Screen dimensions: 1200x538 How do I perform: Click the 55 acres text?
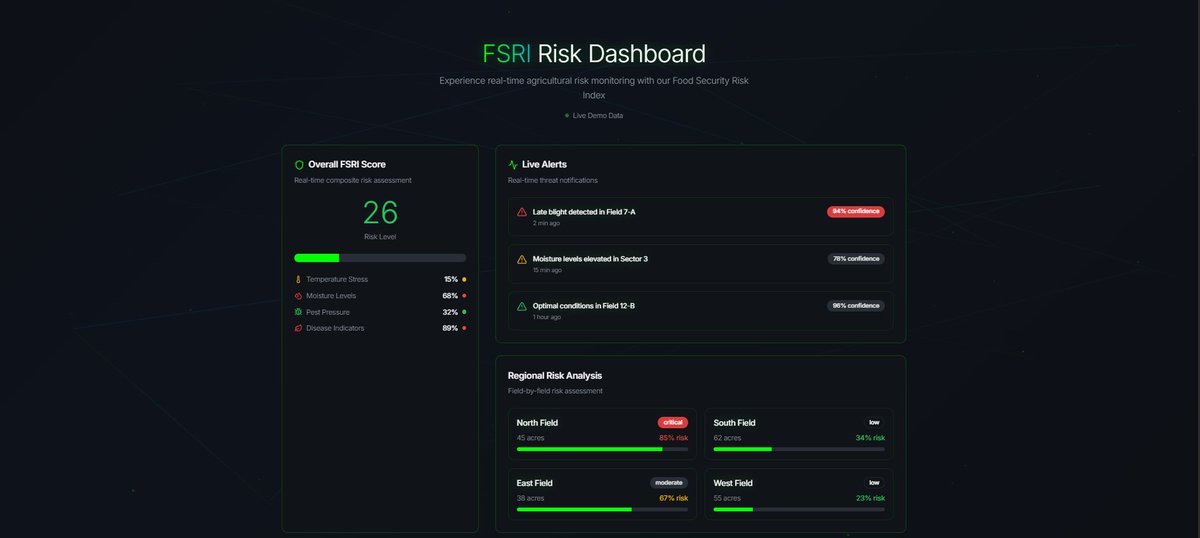tap(727, 498)
